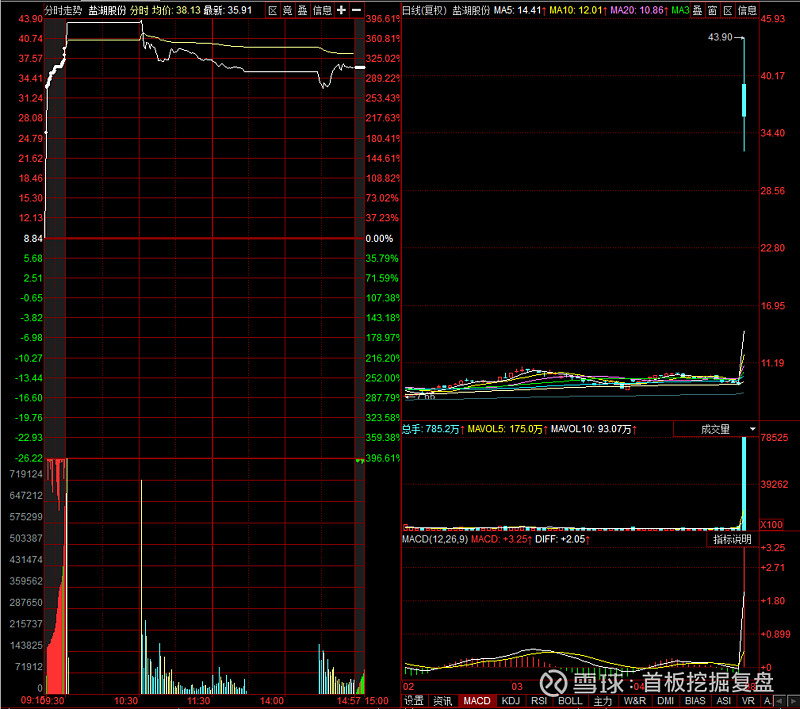The width and height of the screenshot is (800, 709).
Task: Click the 区 button in intraday chart header
Action: click(x=272, y=10)
